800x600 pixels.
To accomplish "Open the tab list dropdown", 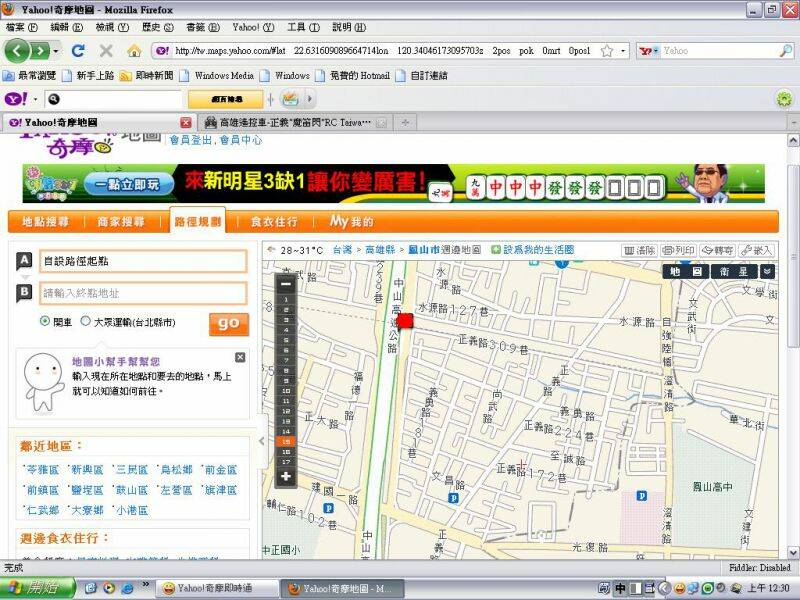I will coord(793,122).
